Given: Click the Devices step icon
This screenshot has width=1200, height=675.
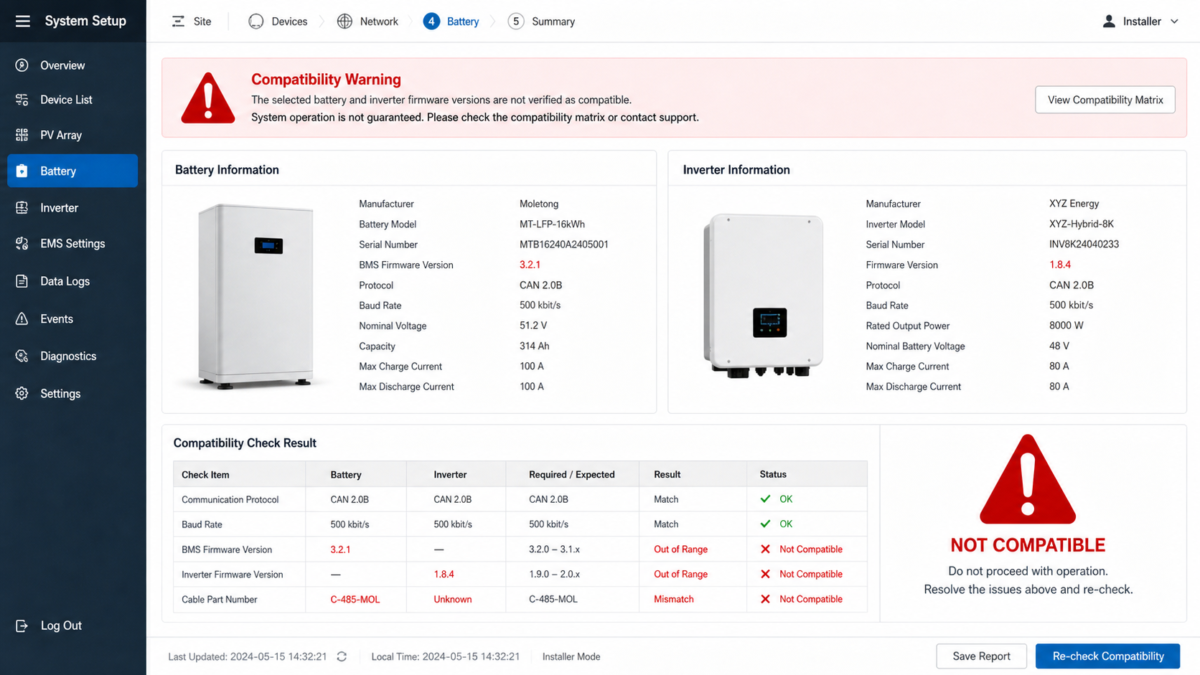Looking at the screenshot, I should coord(256,21).
